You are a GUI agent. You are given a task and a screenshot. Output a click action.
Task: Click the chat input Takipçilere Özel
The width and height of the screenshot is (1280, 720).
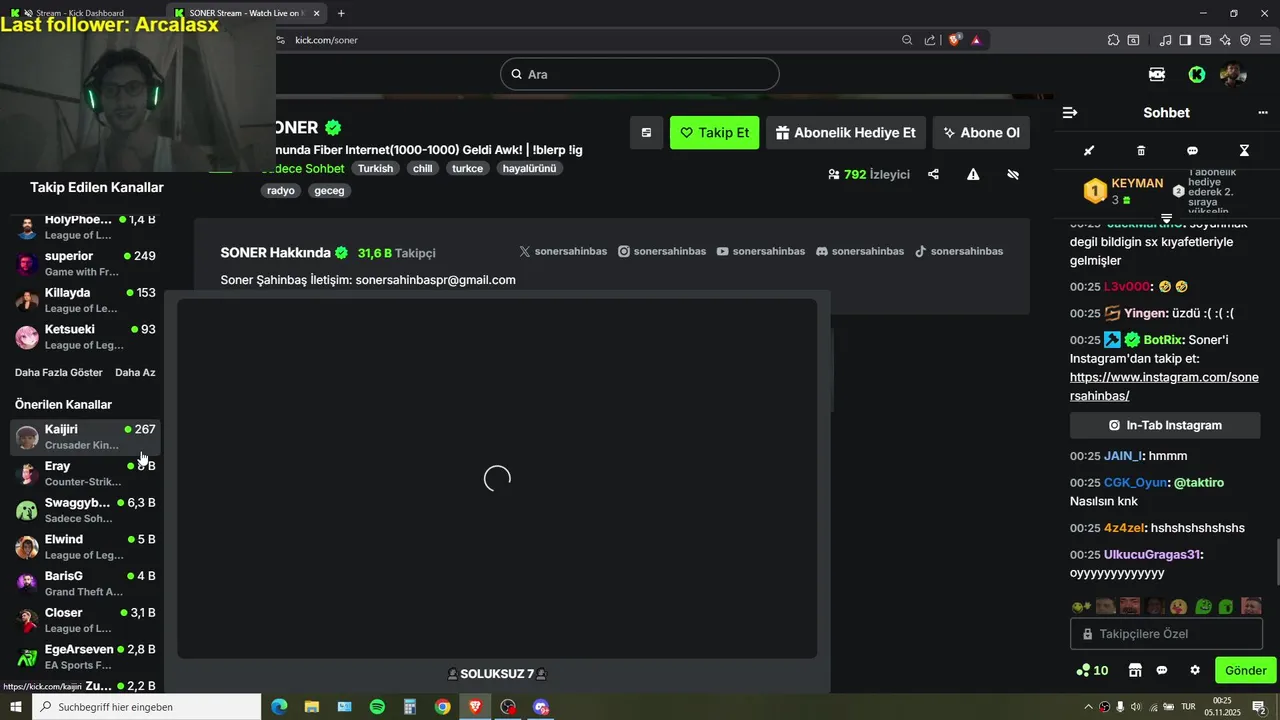pyautogui.click(x=1165, y=634)
